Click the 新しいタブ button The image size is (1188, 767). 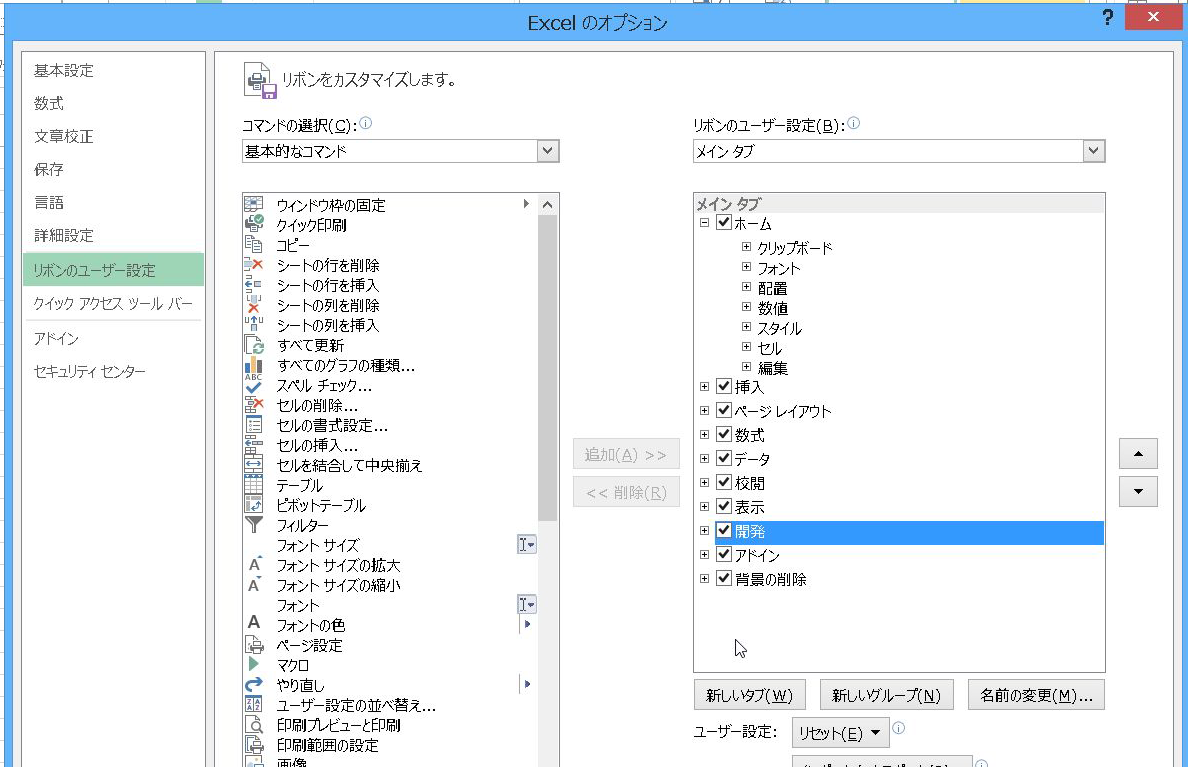point(749,695)
